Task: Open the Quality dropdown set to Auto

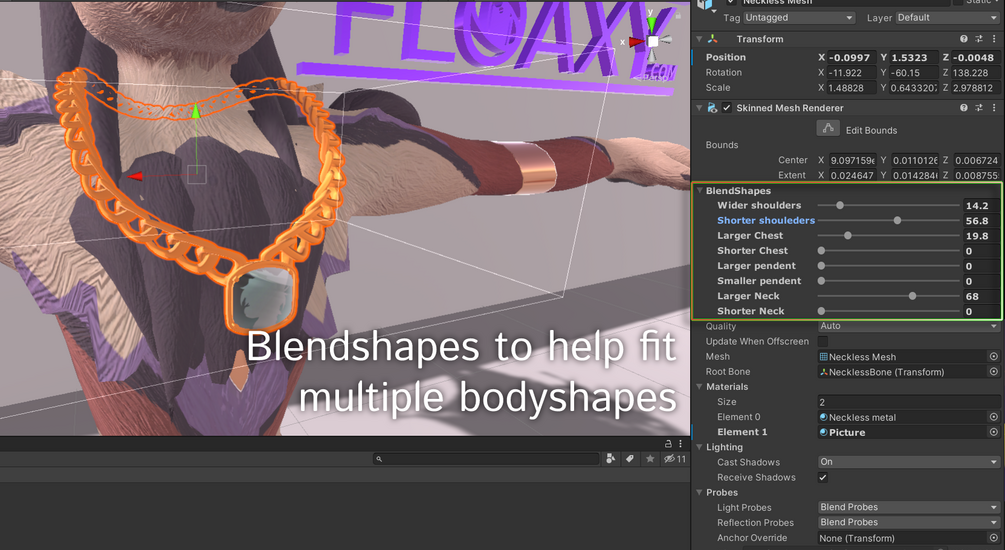Action: (909, 326)
